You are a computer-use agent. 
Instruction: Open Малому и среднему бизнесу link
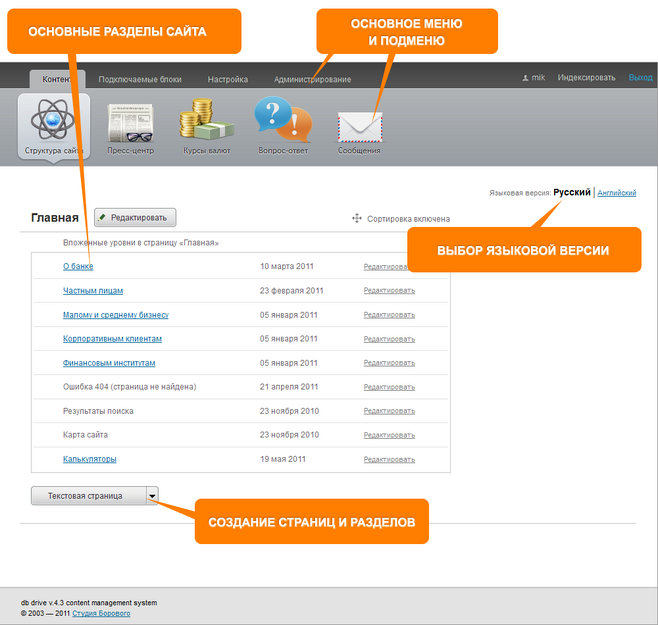coord(115,315)
